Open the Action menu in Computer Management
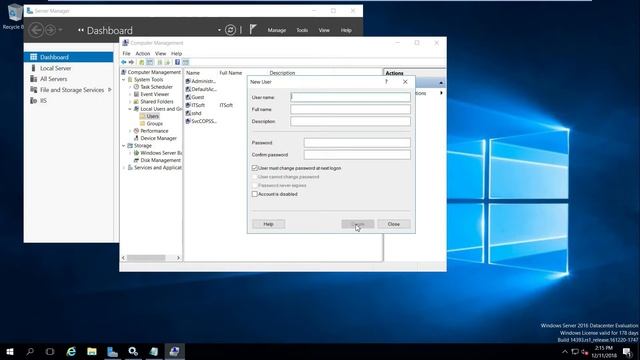 (x=142, y=53)
